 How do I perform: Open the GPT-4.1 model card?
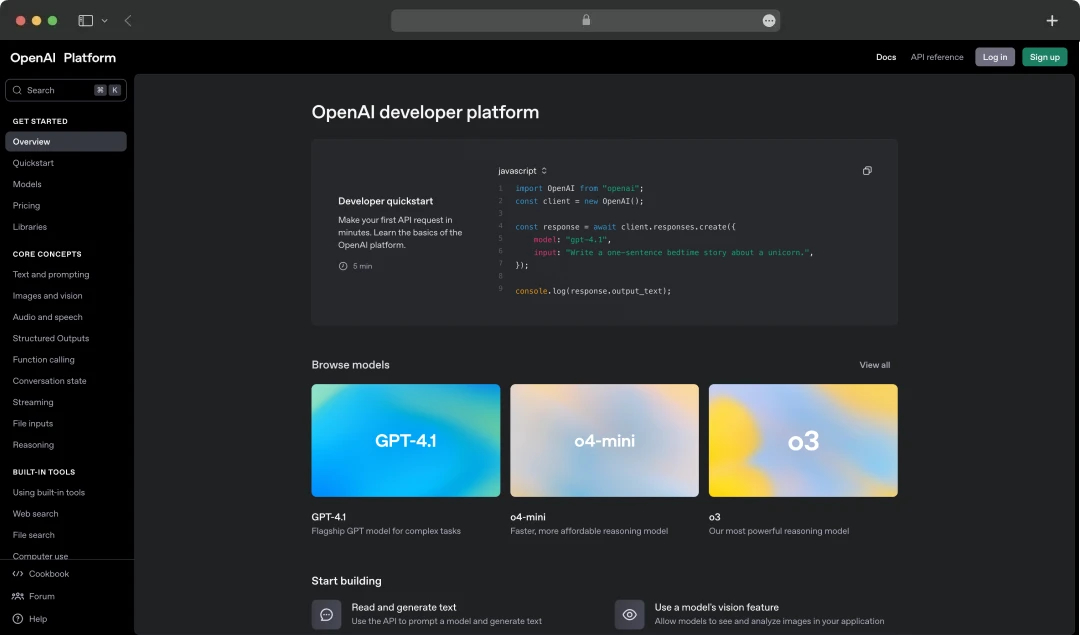pyautogui.click(x=405, y=440)
